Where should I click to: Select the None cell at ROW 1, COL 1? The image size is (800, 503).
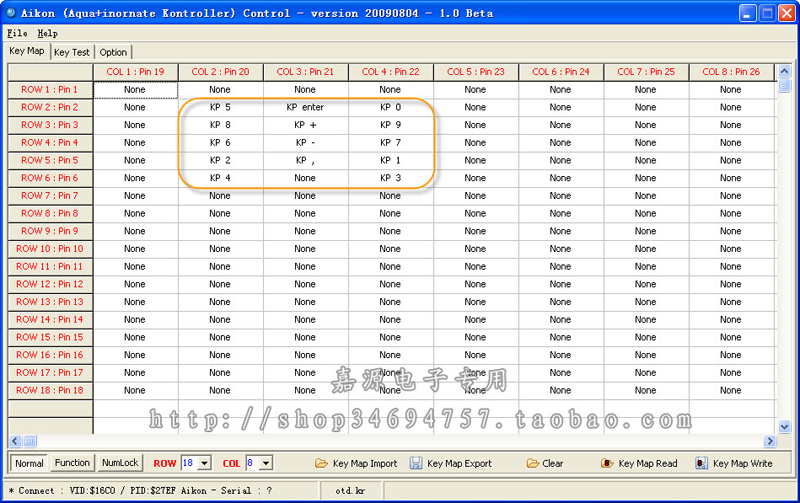[x=135, y=90]
